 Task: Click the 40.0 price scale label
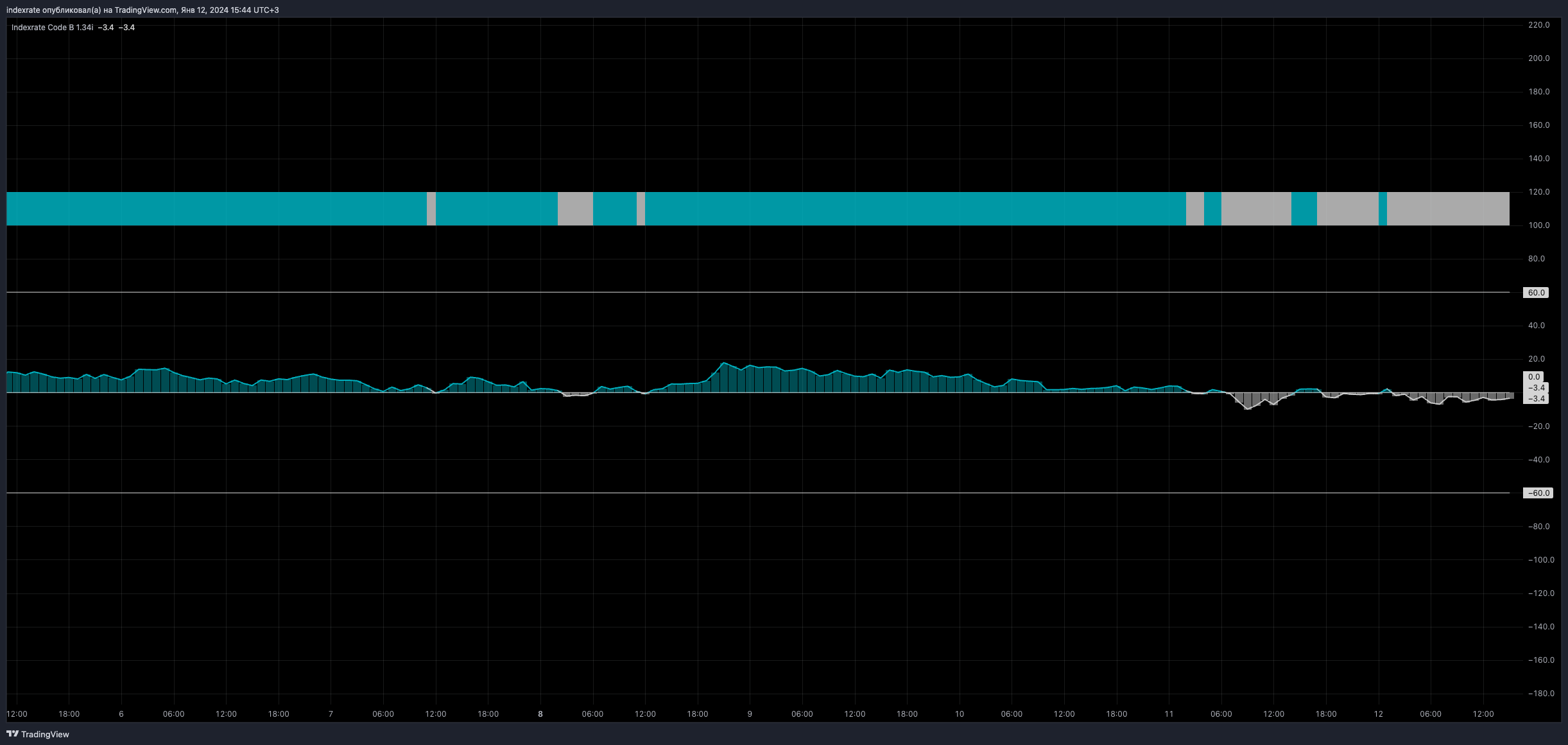click(1537, 326)
